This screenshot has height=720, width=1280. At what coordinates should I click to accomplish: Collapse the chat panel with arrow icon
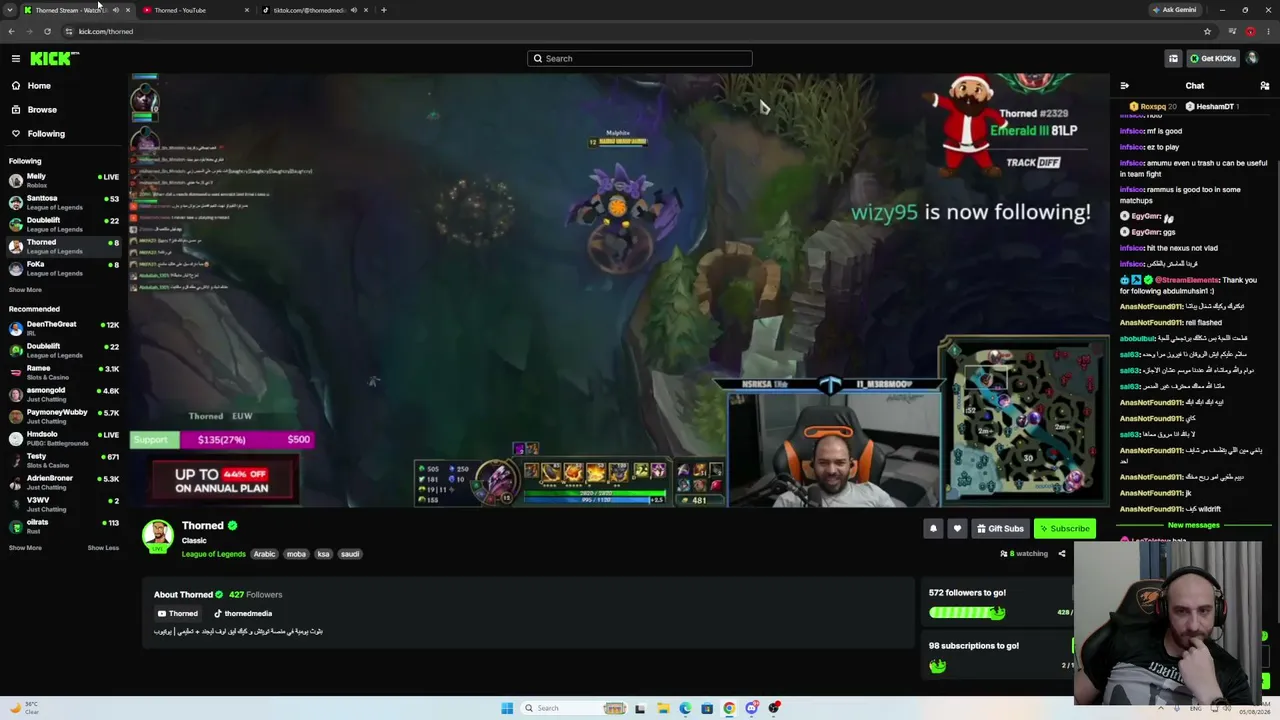tap(1125, 86)
